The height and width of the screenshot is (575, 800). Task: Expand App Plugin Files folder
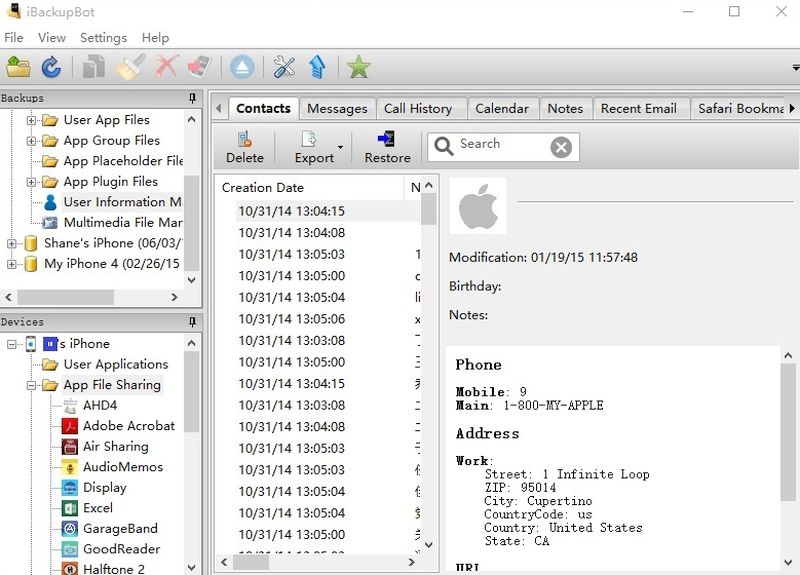pos(31,182)
